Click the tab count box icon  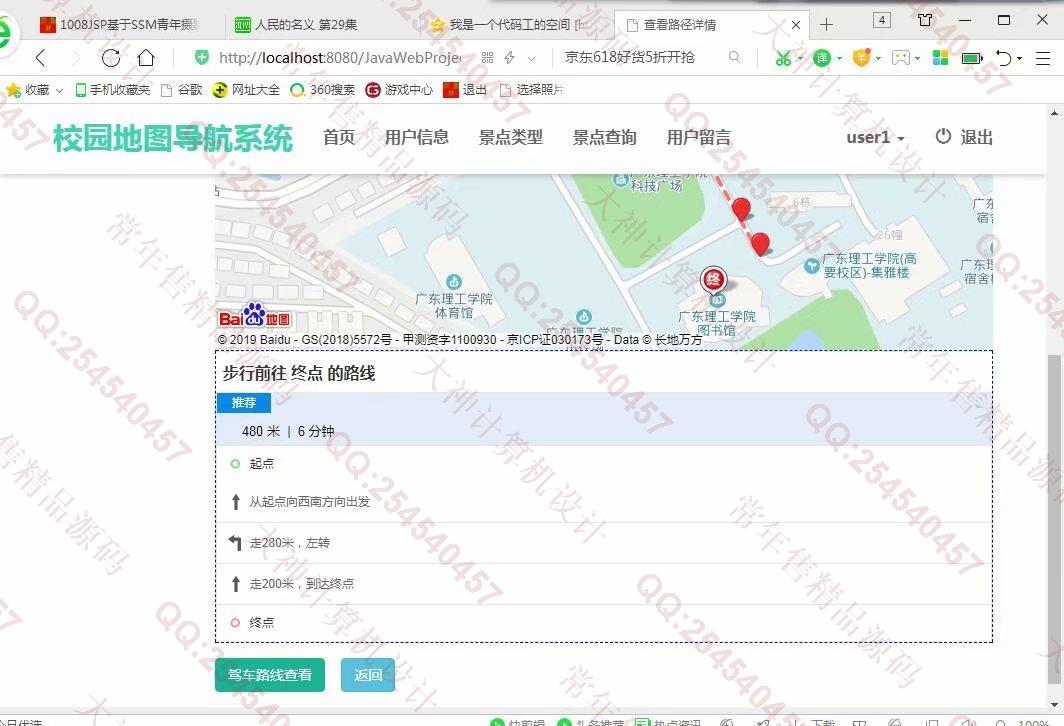(x=881, y=20)
